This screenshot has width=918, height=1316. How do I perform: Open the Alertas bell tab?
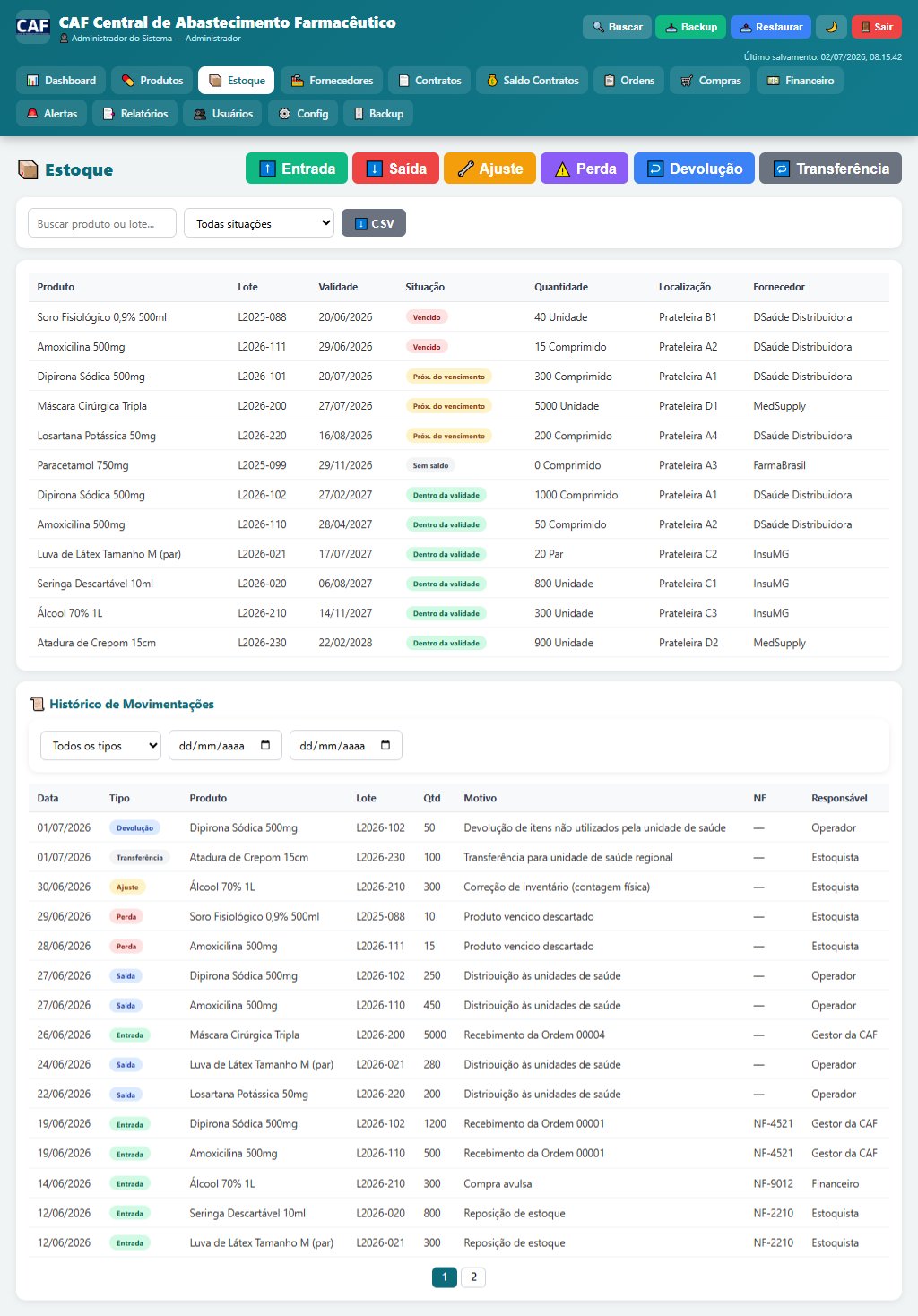click(51, 114)
